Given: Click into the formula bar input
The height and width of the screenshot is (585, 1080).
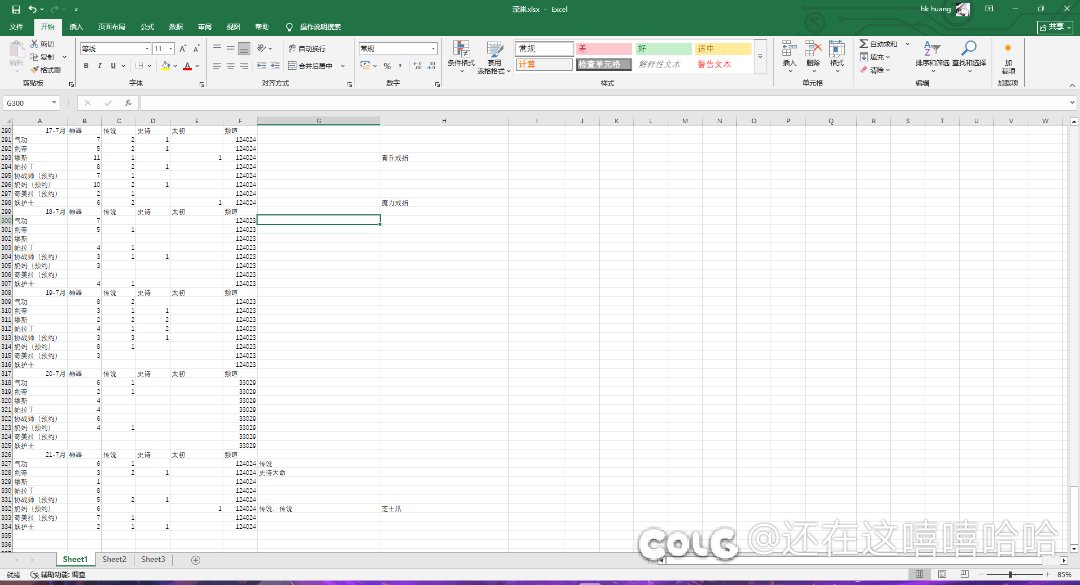Looking at the screenshot, I should click(x=604, y=103).
